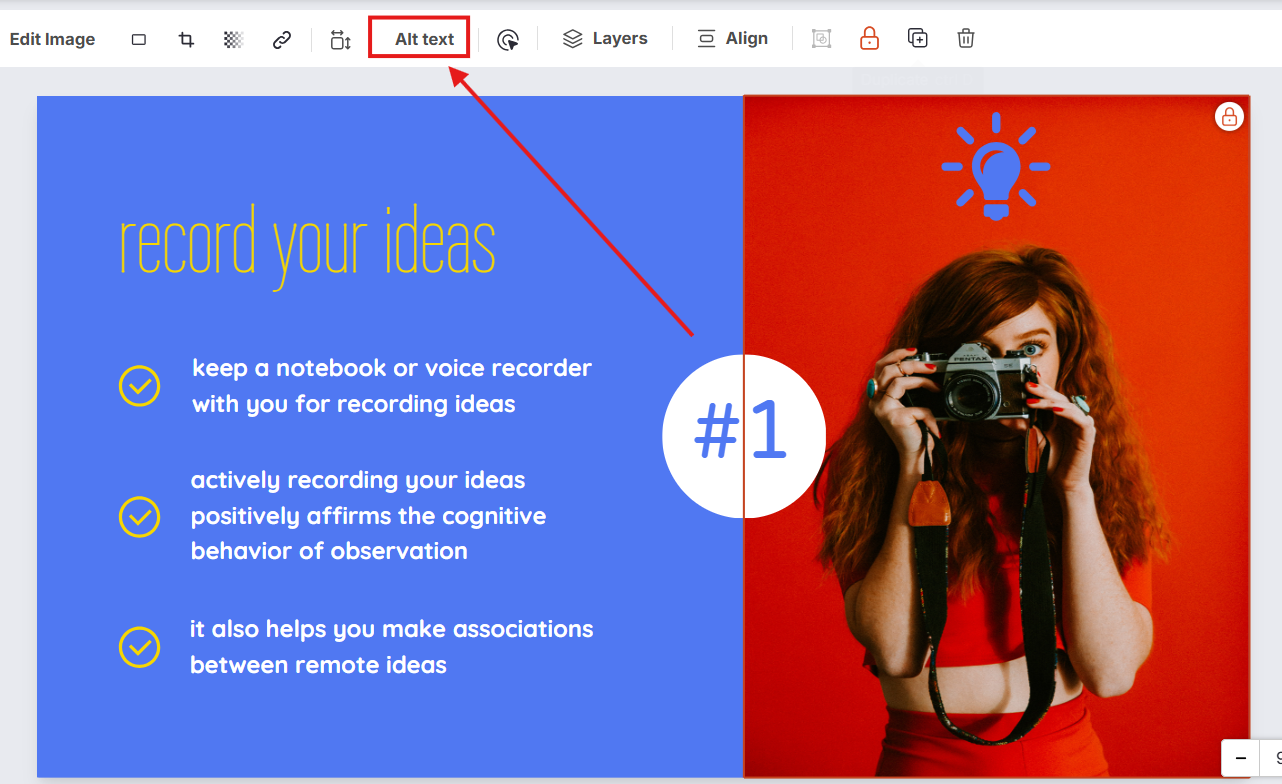The width and height of the screenshot is (1282, 784).
Task: Click the grayed-out group icon
Action: 821,39
